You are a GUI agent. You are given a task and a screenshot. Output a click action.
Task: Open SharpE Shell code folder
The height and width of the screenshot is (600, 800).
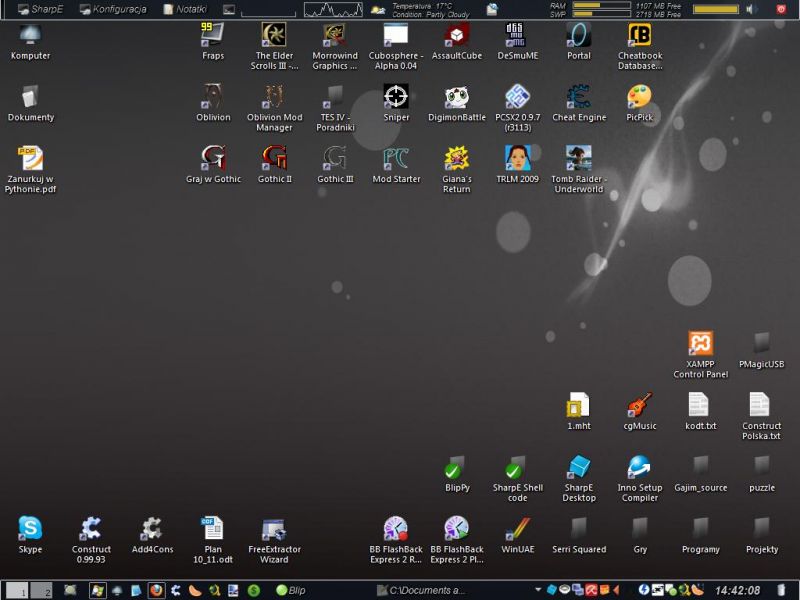(517, 478)
